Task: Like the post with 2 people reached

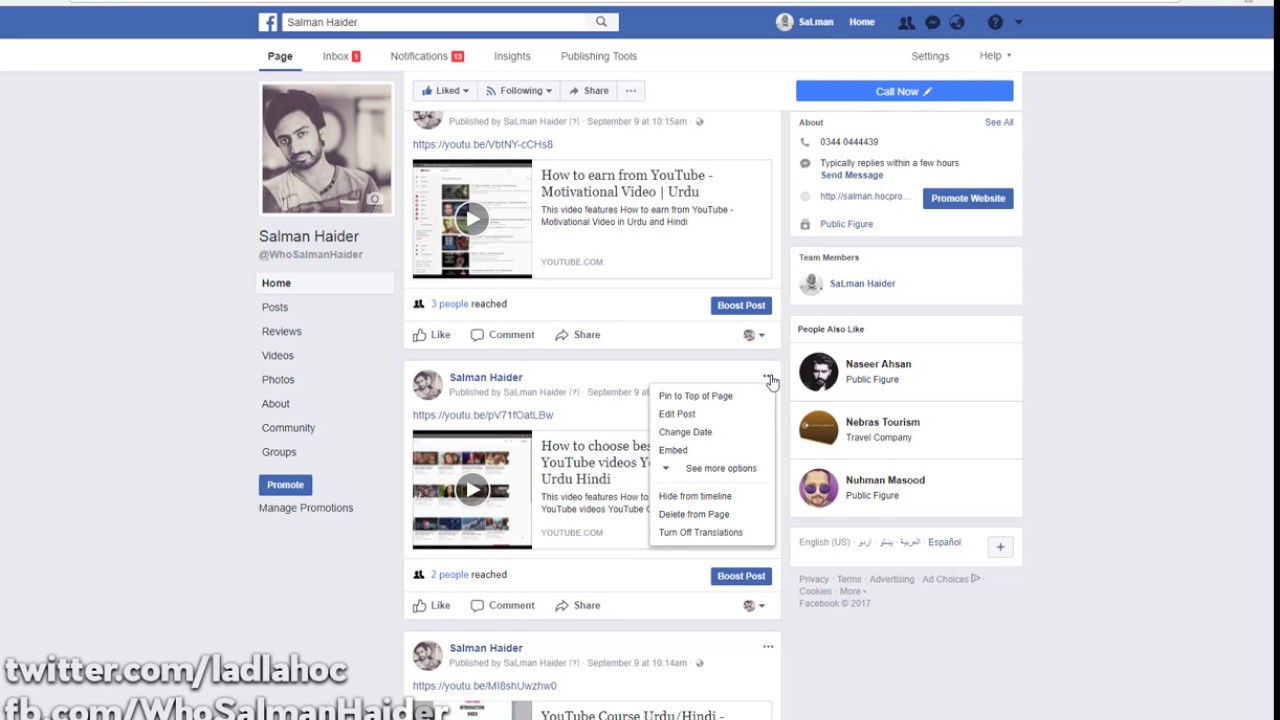Action: pos(432,606)
